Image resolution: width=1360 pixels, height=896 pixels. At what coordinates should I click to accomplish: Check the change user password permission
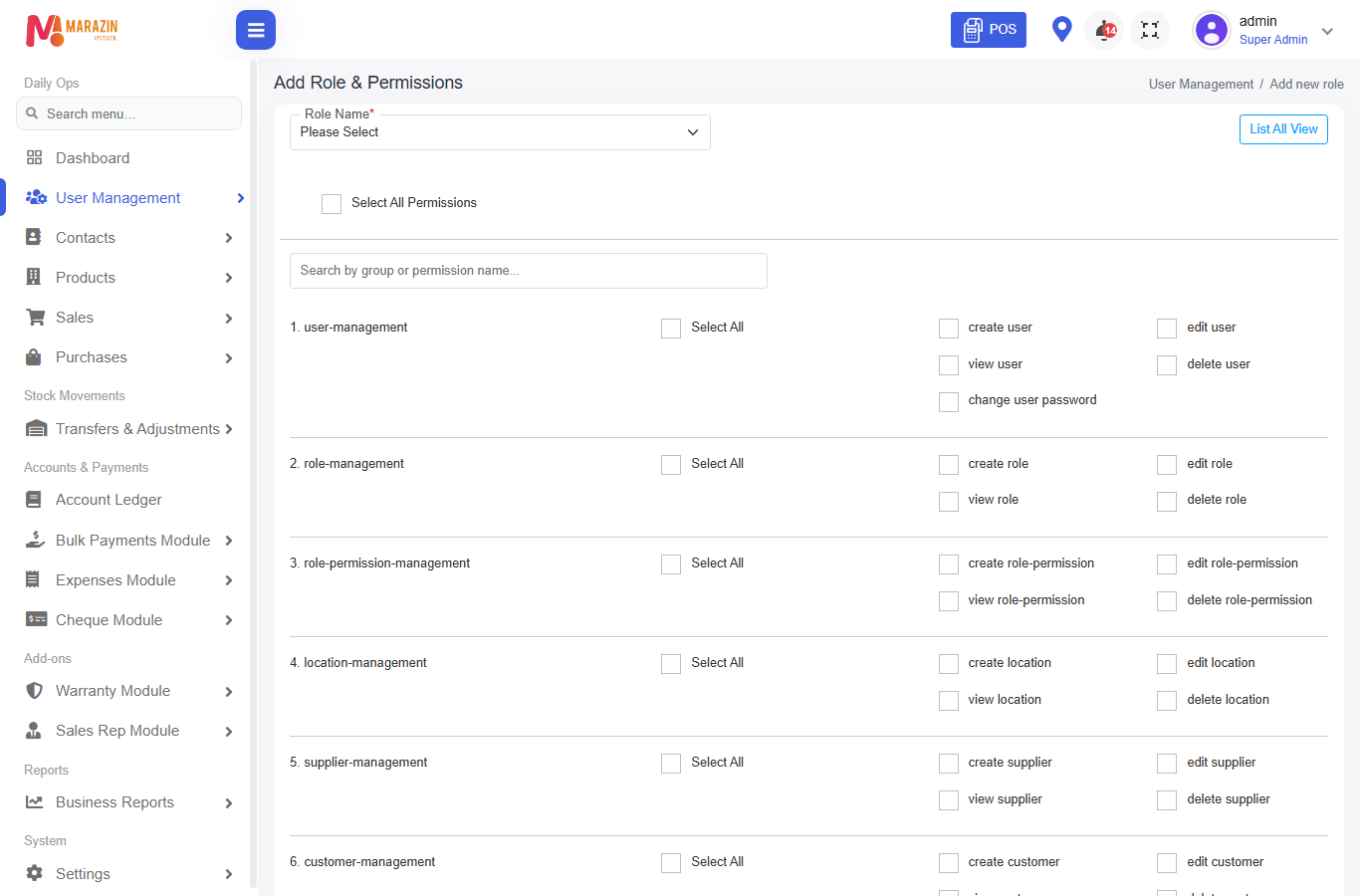point(949,402)
